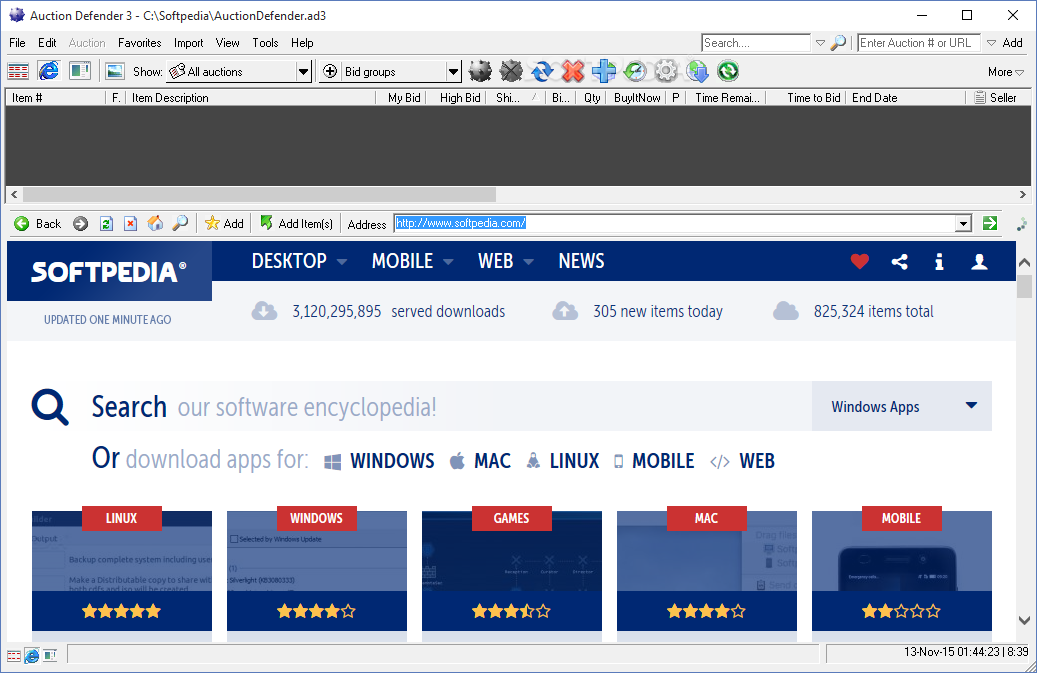
Task: Click the status bar split view icon
Action: point(50,656)
